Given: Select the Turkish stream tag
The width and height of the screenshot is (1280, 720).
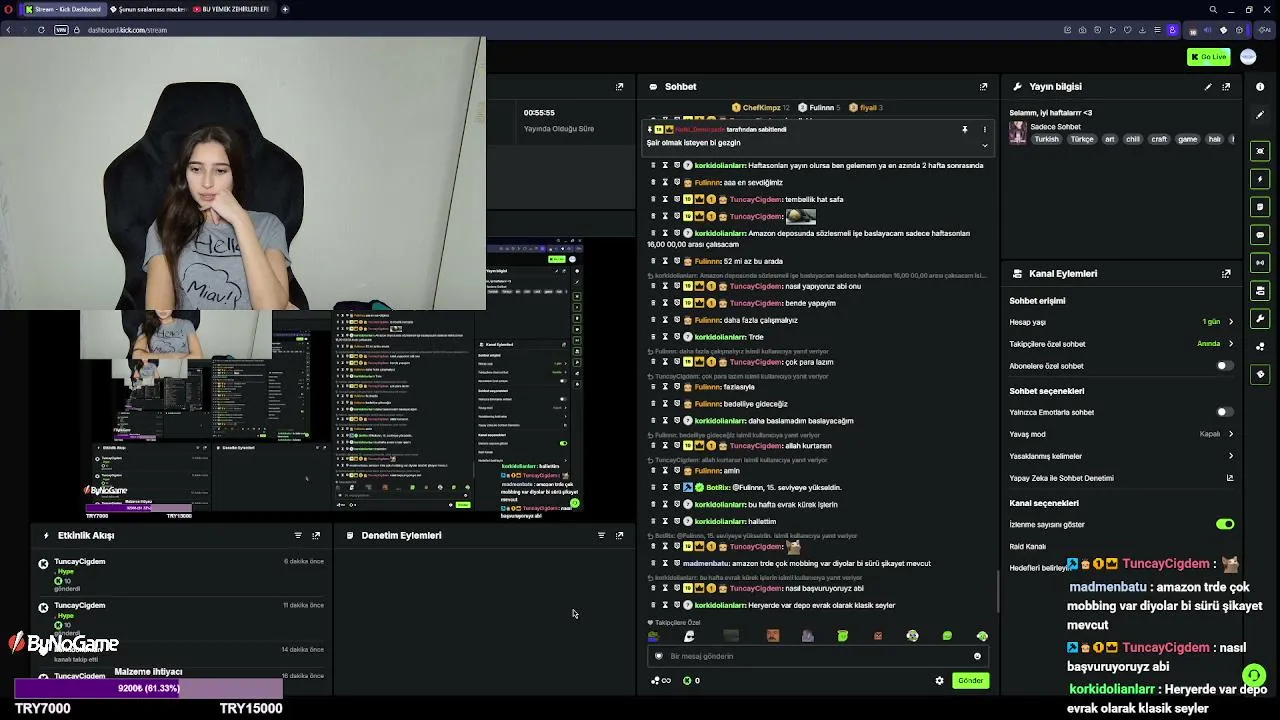Looking at the screenshot, I should point(1046,140).
